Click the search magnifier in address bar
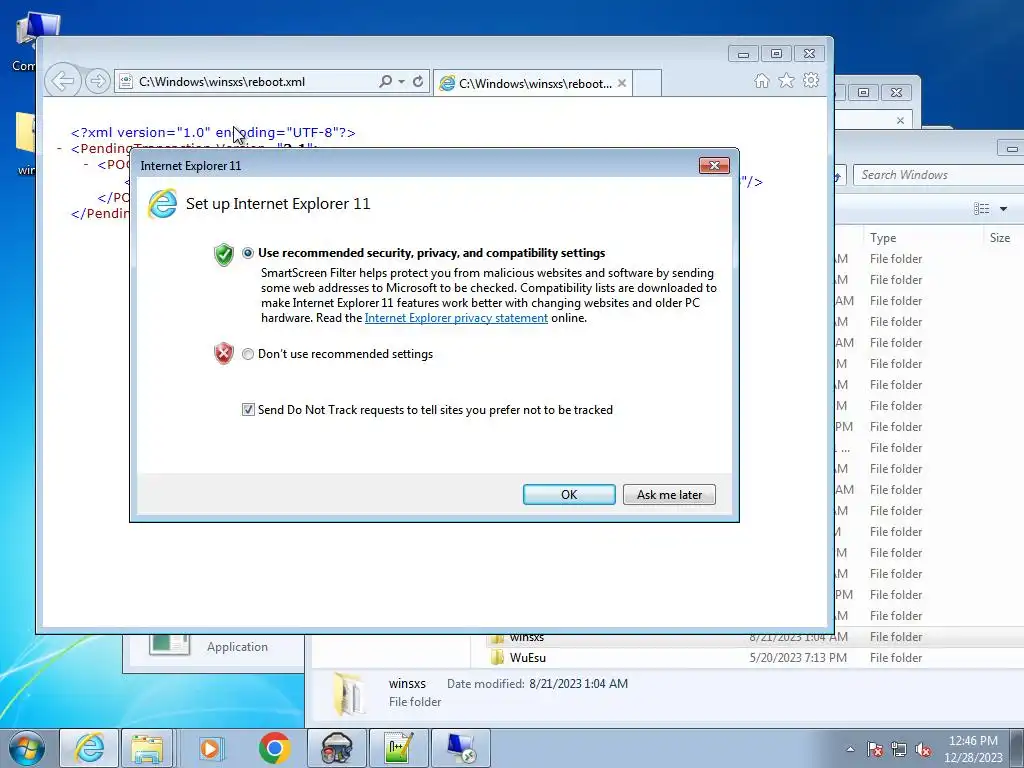 (385, 81)
